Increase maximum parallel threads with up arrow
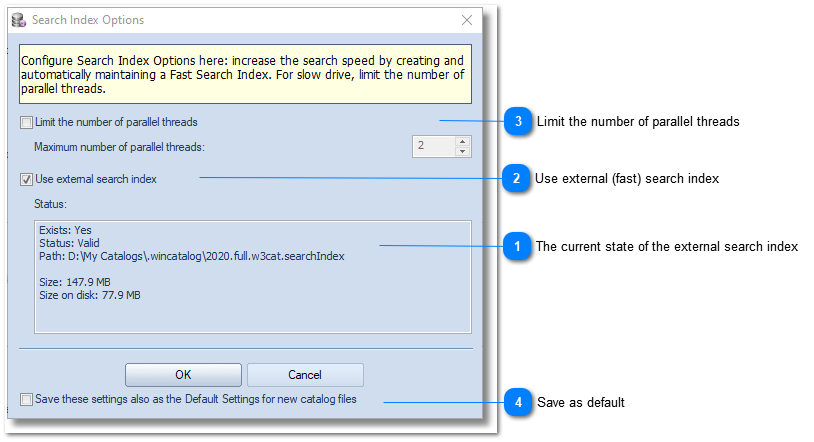 462,142
